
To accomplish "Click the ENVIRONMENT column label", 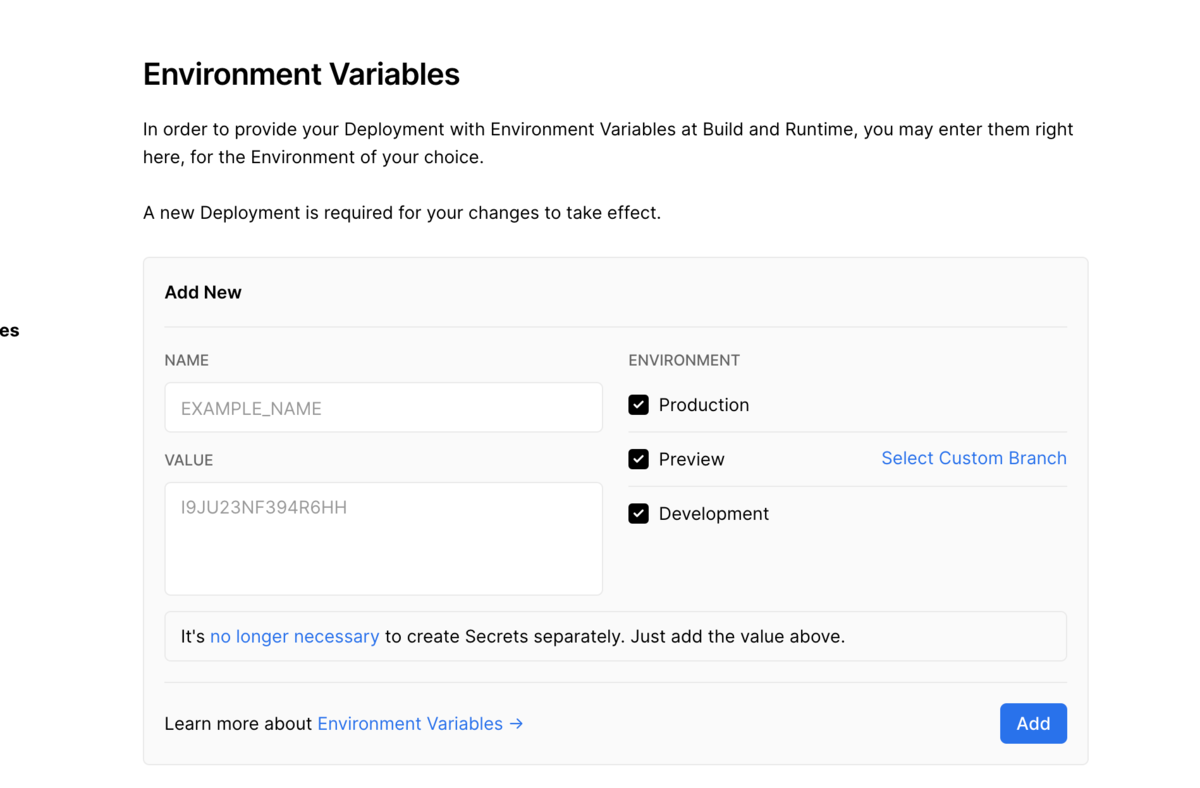I will [x=684, y=360].
